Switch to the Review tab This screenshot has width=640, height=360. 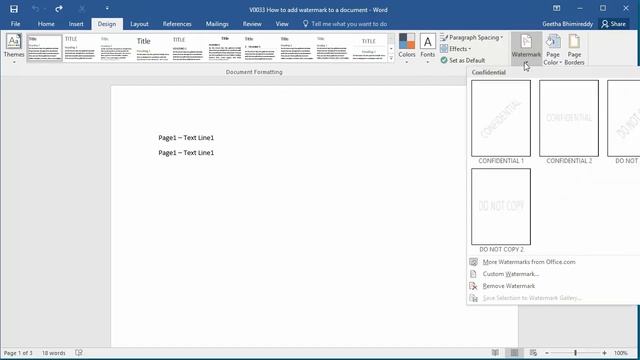(252, 24)
